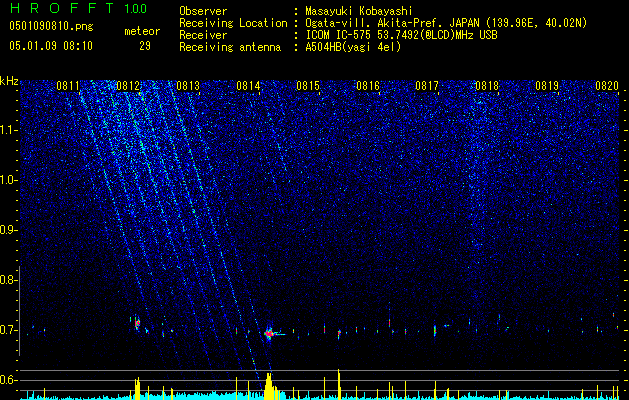Click the 0814 time marker
Screen dimensions: 629x400
click(x=248, y=85)
